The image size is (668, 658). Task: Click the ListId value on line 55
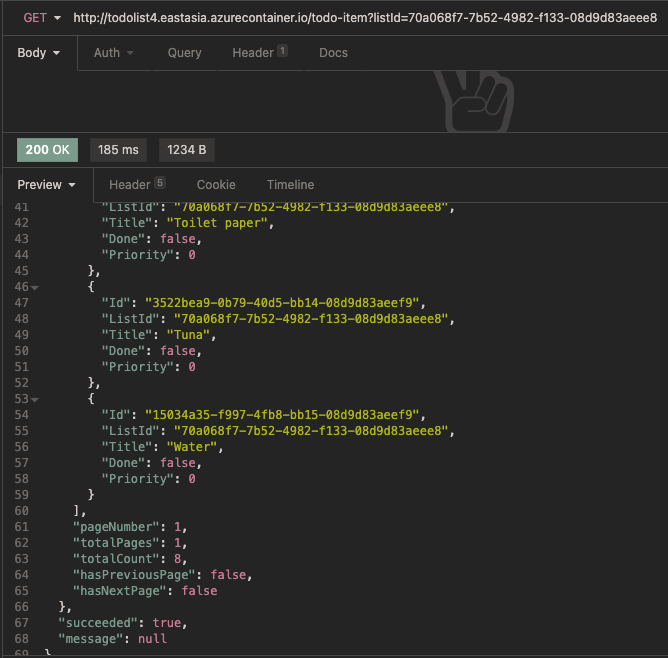tap(311, 431)
